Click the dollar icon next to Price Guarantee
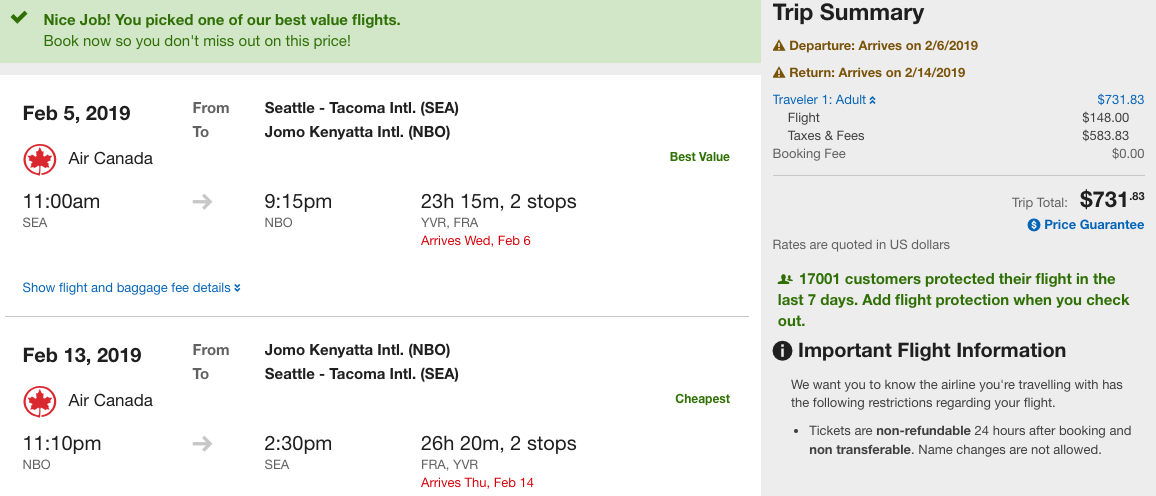1156x496 pixels. [x=1034, y=225]
